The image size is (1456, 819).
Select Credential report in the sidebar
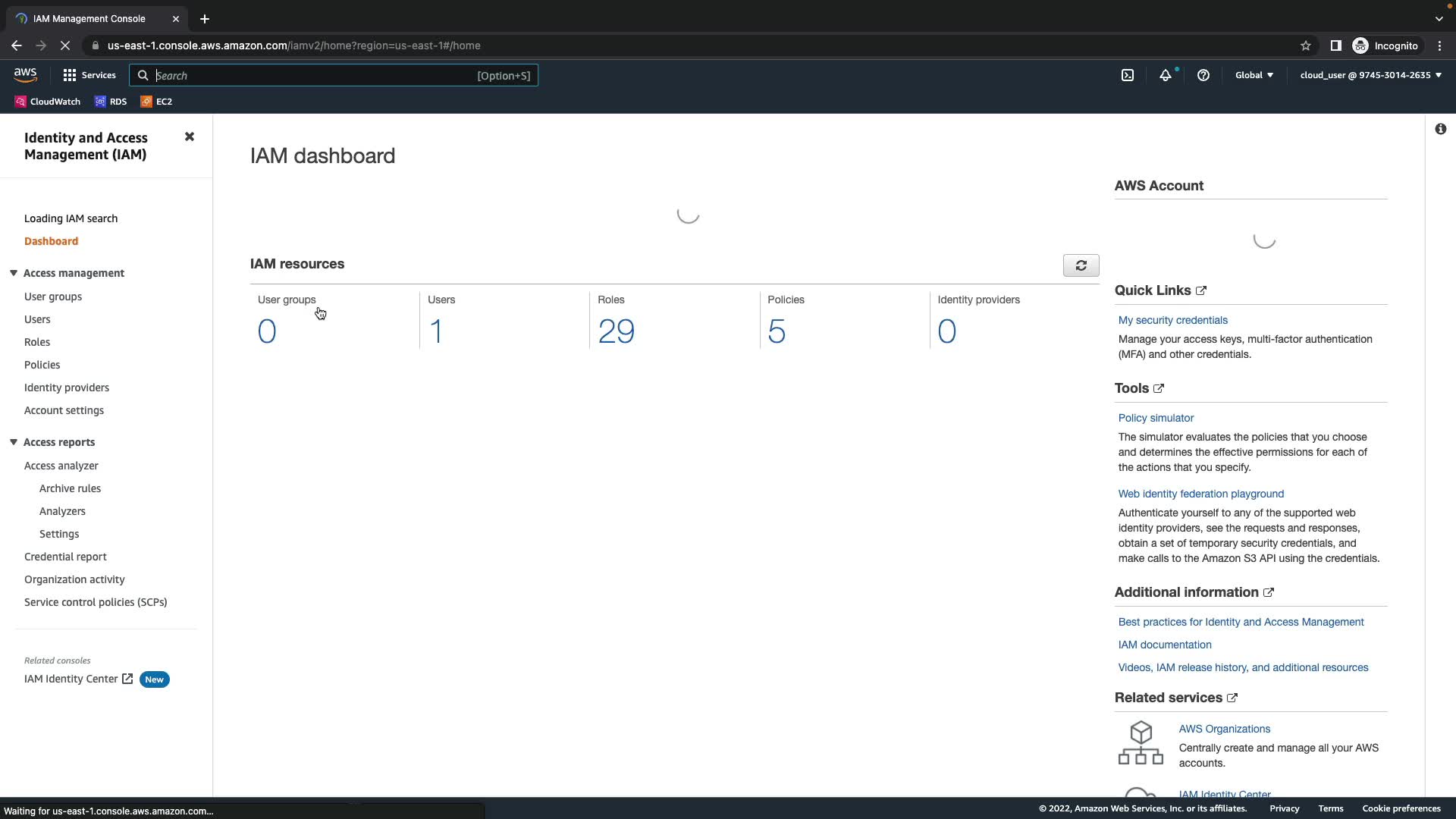[65, 557]
